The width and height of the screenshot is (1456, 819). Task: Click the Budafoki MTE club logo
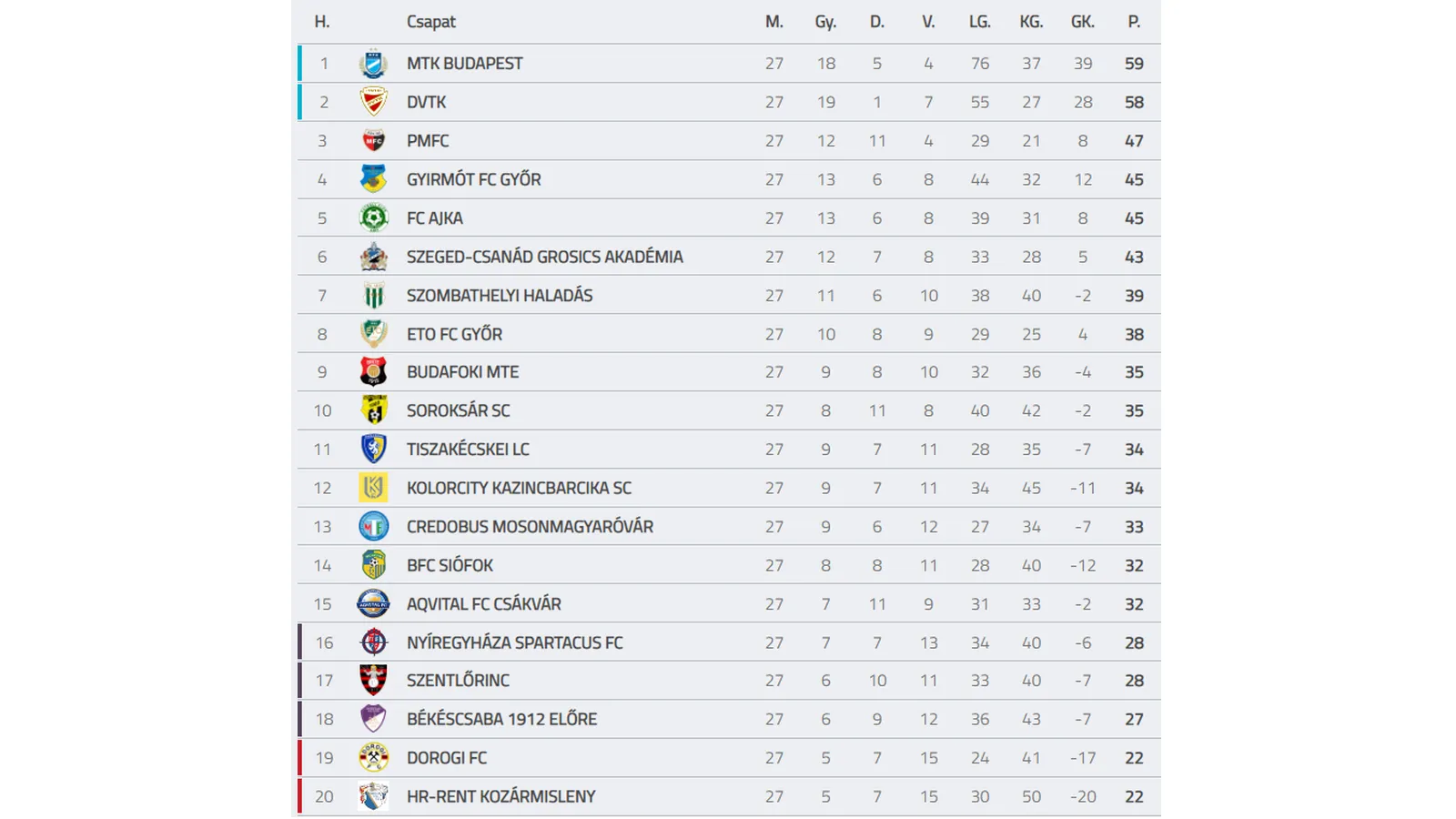coord(373,372)
